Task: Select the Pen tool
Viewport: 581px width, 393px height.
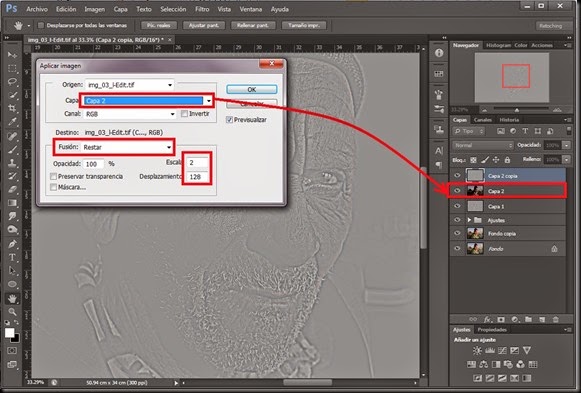Action: click(x=12, y=244)
